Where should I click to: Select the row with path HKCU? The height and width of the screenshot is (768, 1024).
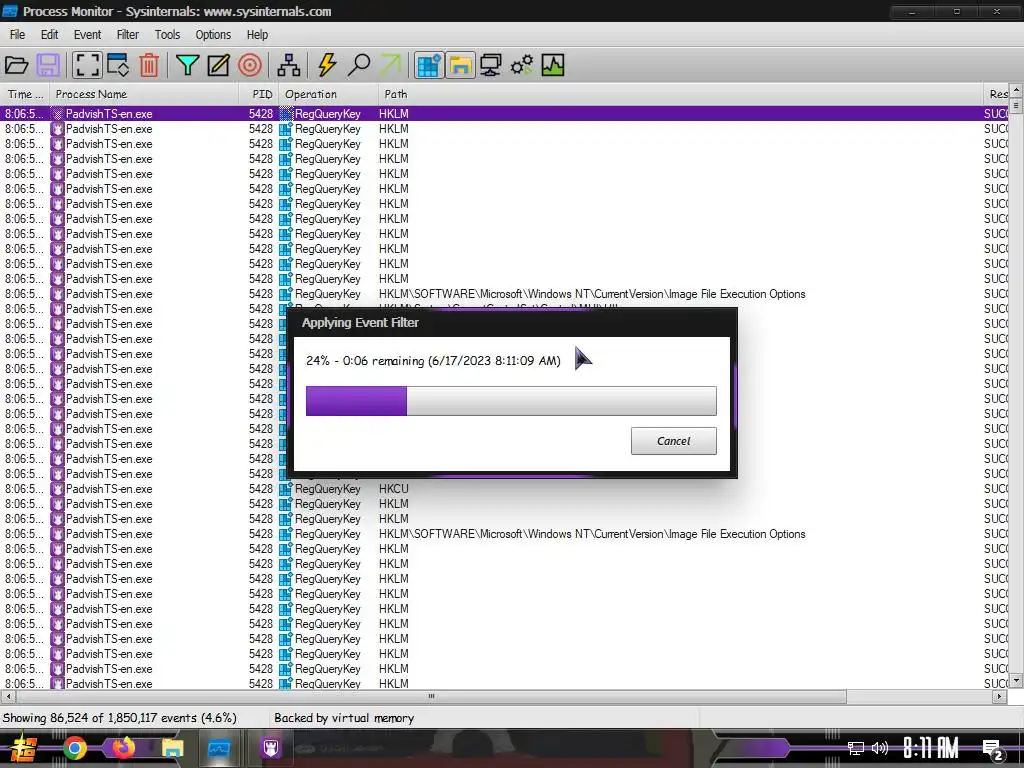point(504,488)
